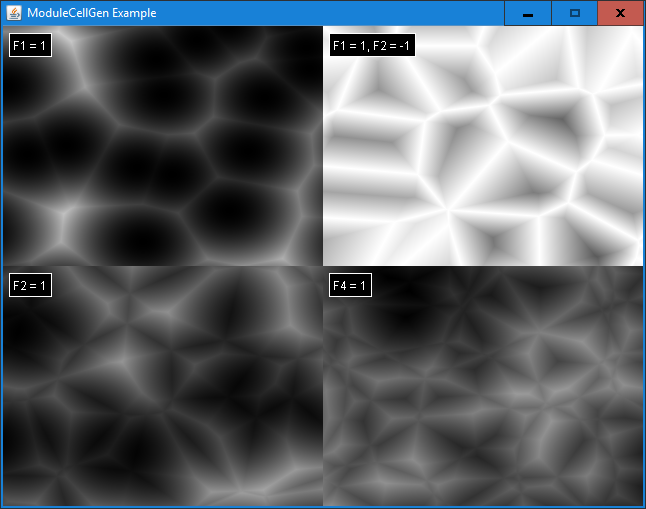Click the empty blue title bar area

click(x=330, y=13)
